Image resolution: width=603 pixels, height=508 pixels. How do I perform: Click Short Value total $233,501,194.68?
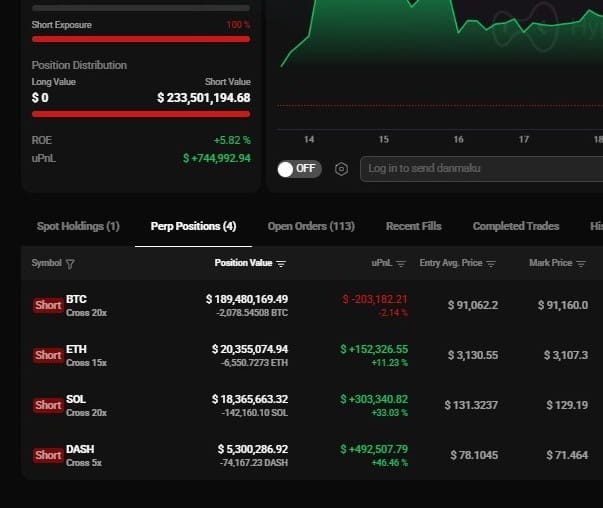tap(203, 98)
